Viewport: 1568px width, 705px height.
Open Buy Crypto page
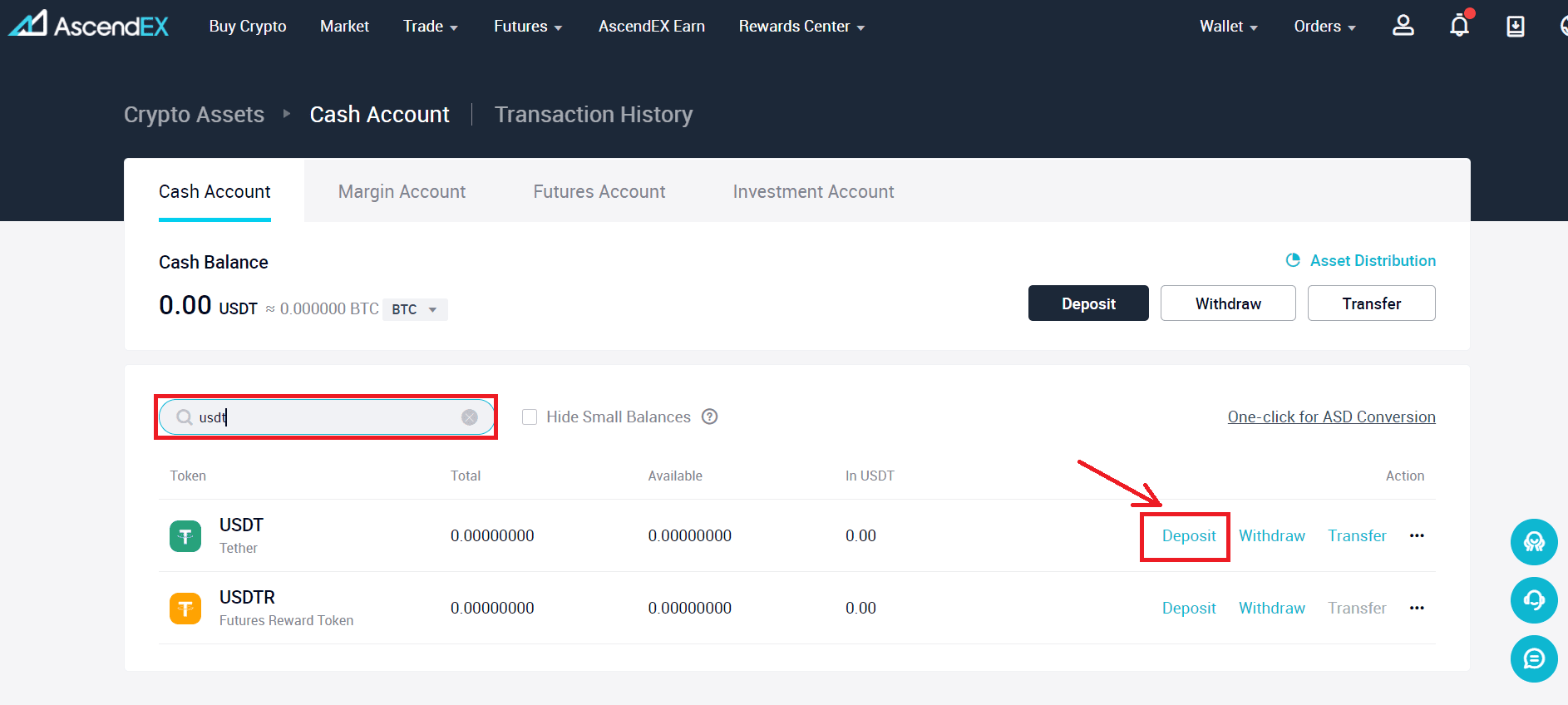point(248,27)
